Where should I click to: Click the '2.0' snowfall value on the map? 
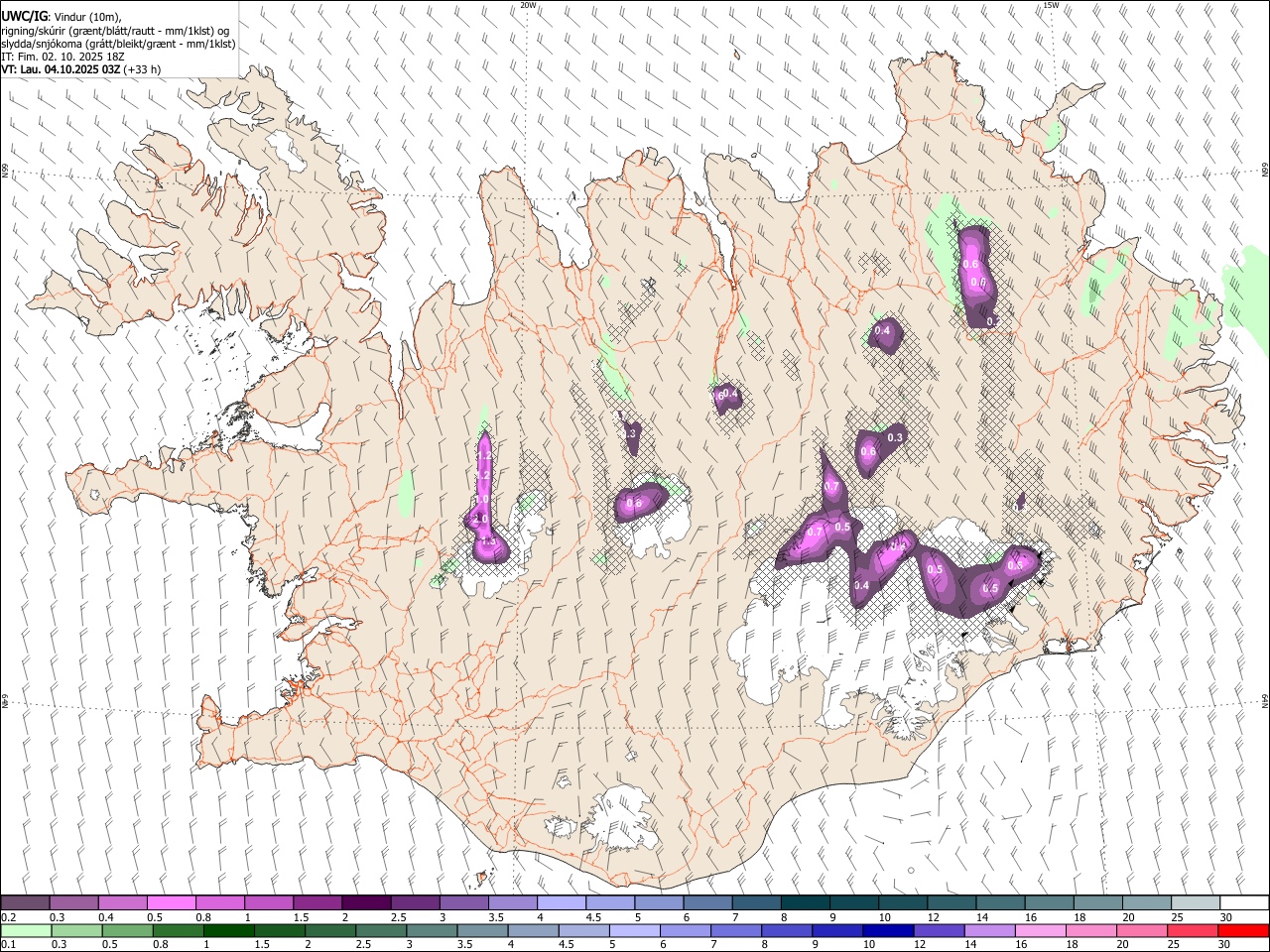(x=480, y=519)
